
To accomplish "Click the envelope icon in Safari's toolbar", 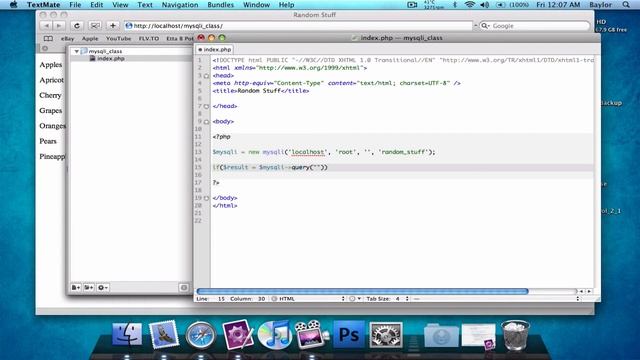I will (95, 26).
